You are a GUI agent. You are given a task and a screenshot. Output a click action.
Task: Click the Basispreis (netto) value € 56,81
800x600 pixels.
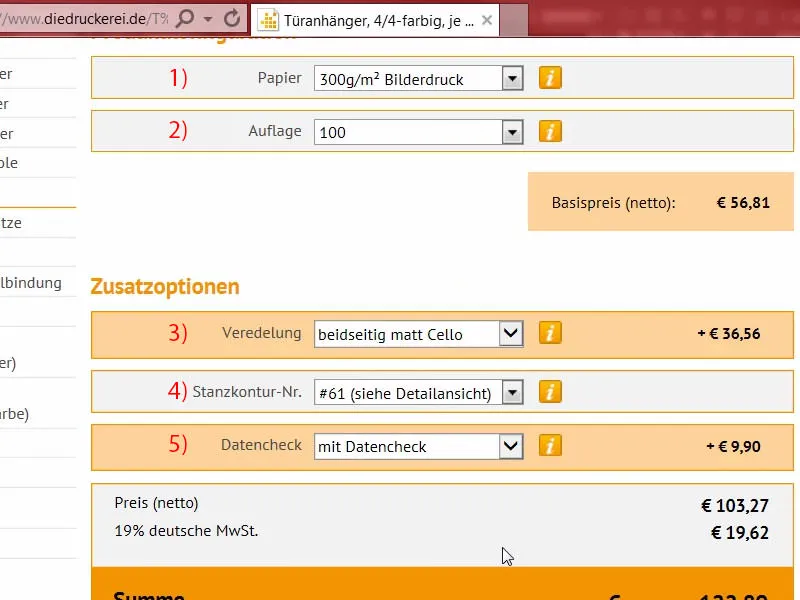click(x=743, y=203)
